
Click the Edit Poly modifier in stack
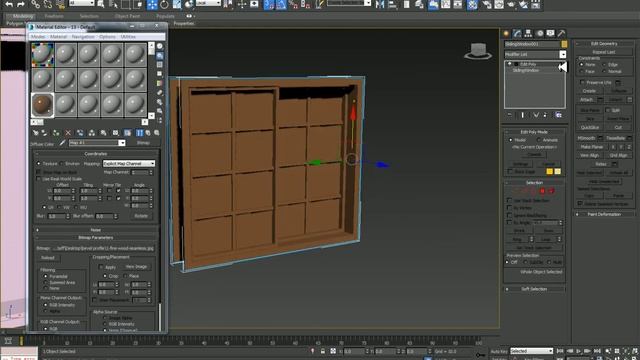(528, 64)
